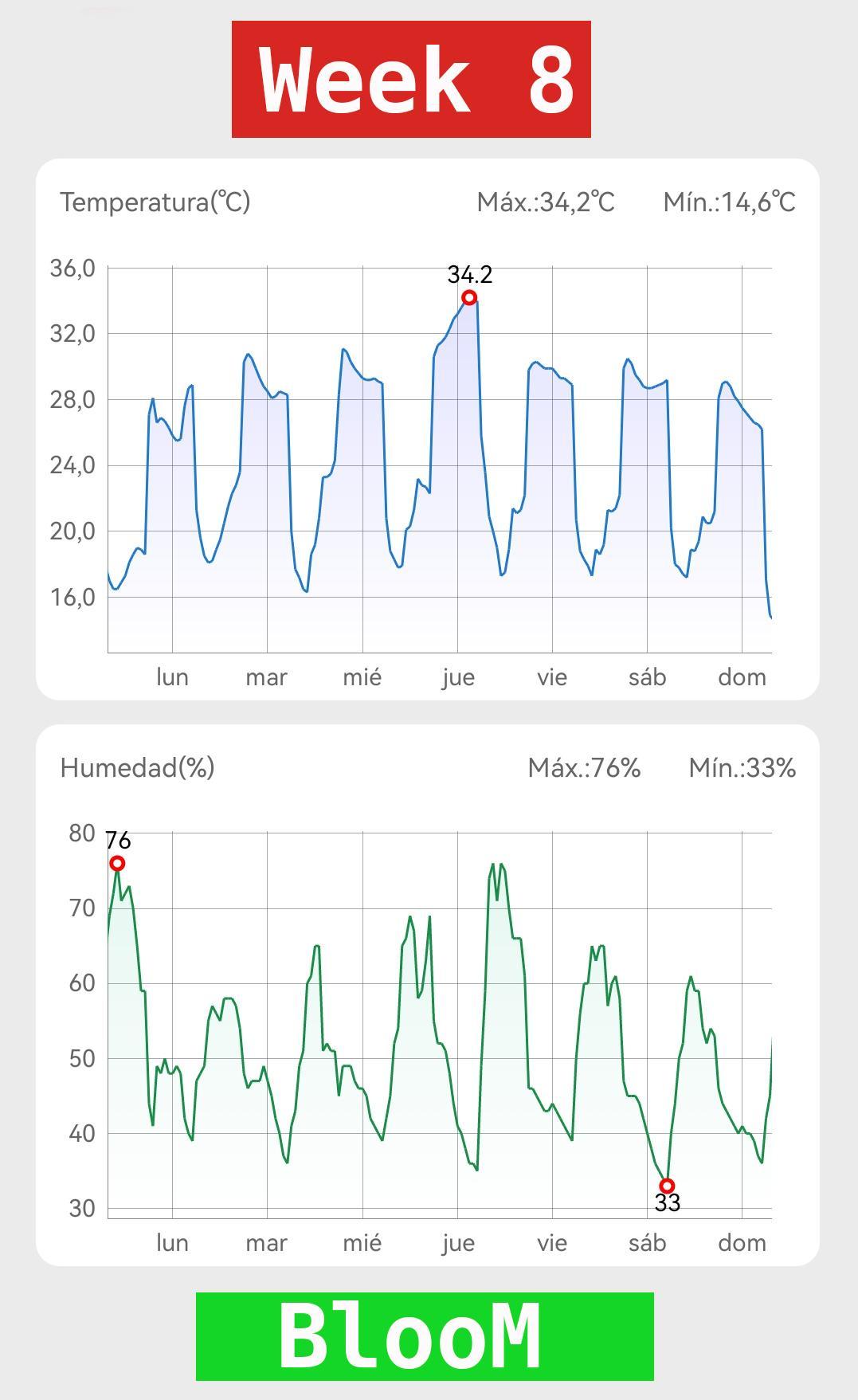Select 'jue' on the temperature chart axis

click(x=458, y=677)
